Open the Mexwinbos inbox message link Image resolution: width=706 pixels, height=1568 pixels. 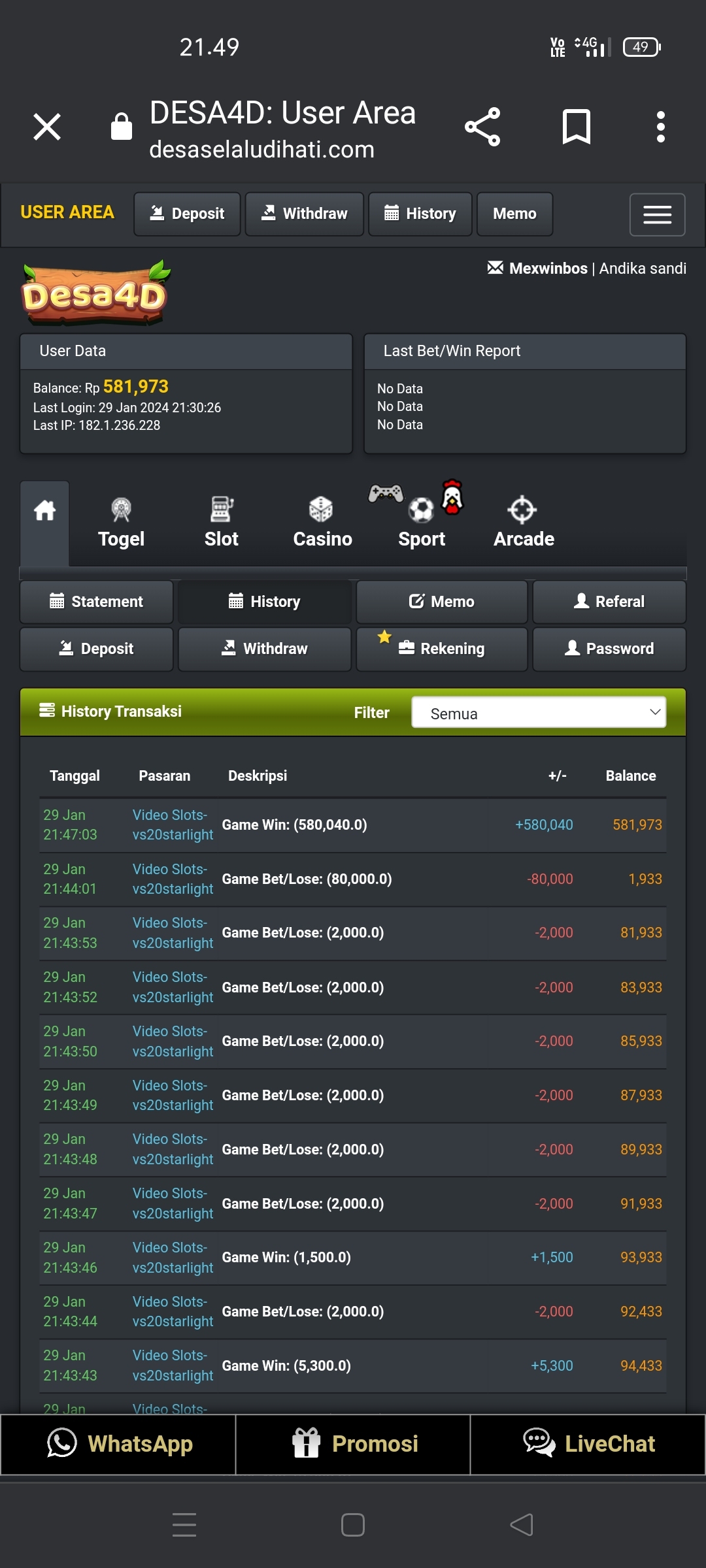click(538, 269)
